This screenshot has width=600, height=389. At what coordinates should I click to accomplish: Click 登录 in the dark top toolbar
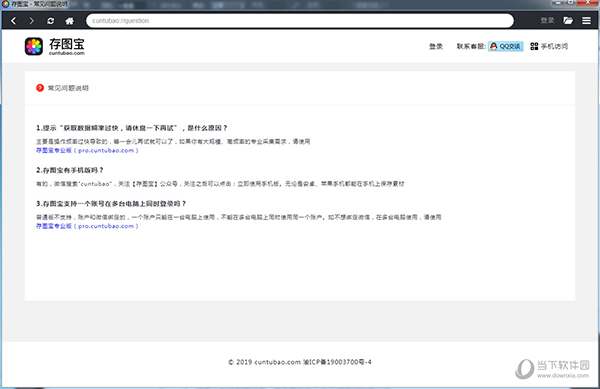click(547, 21)
